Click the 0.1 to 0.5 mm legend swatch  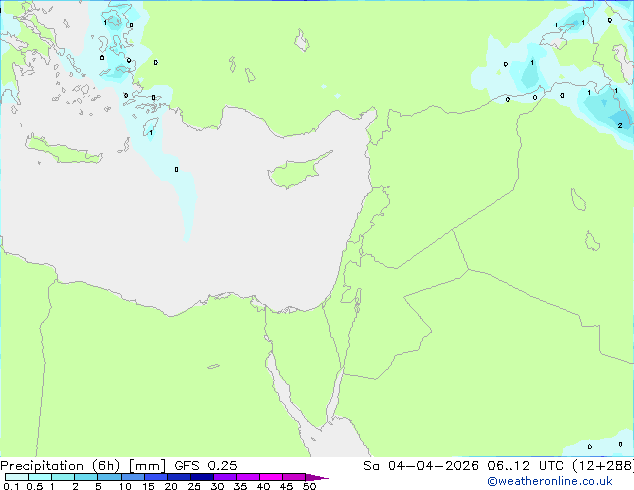tap(17, 477)
